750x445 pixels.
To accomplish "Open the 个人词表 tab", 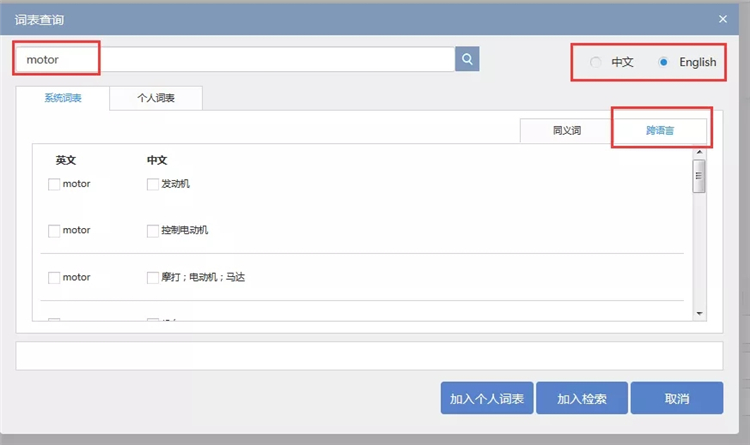I will click(x=156, y=98).
